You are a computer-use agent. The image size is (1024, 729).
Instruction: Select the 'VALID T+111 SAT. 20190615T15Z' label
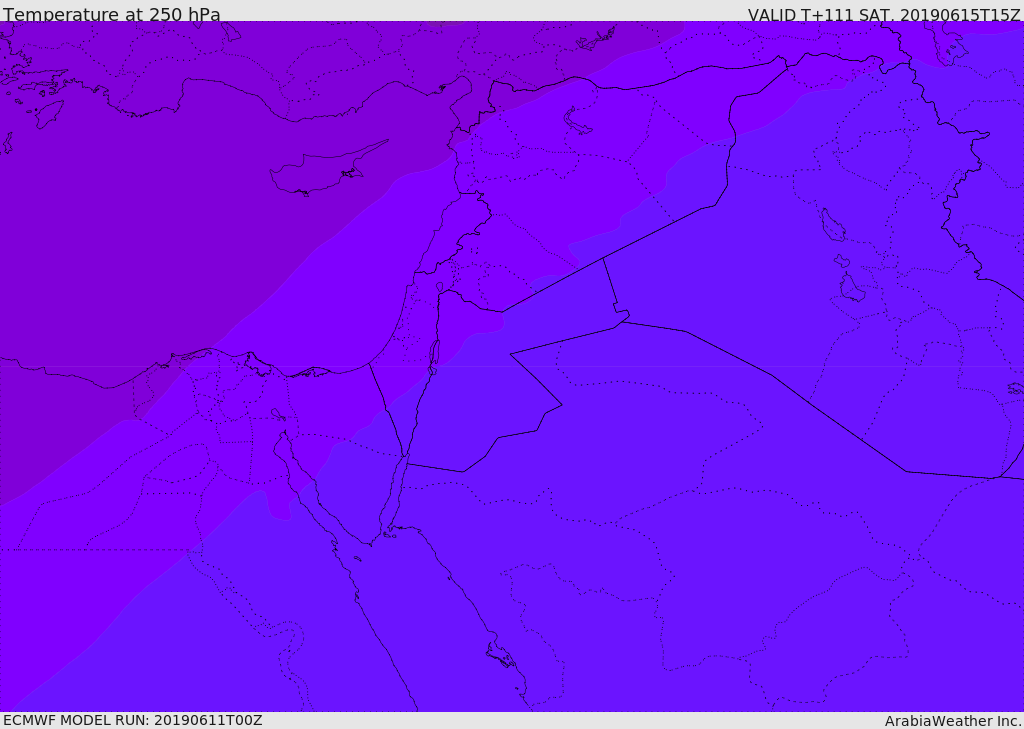(884, 15)
